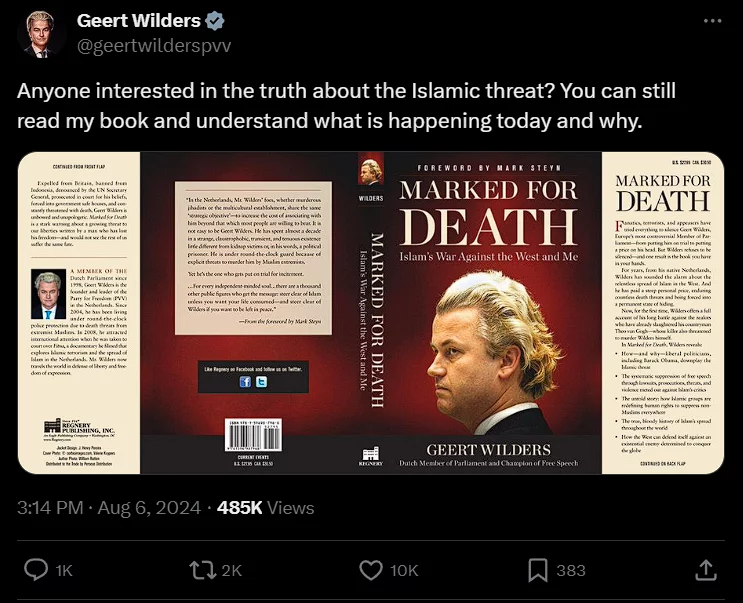This screenshot has width=743, height=603.
Task: Click the reply speech bubble icon
Action: [36, 570]
